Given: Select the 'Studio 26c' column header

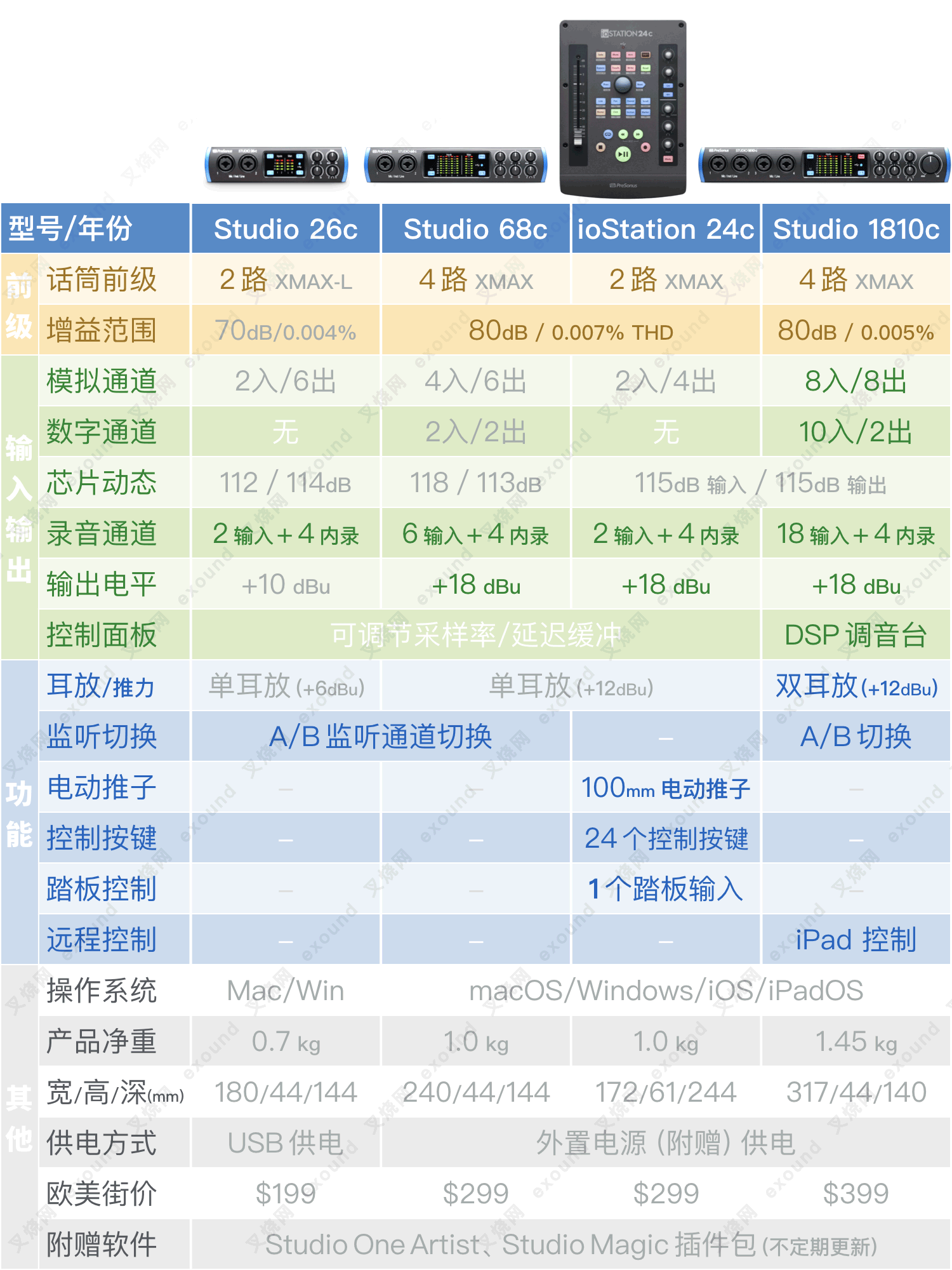Looking at the screenshot, I should [286, 229].
